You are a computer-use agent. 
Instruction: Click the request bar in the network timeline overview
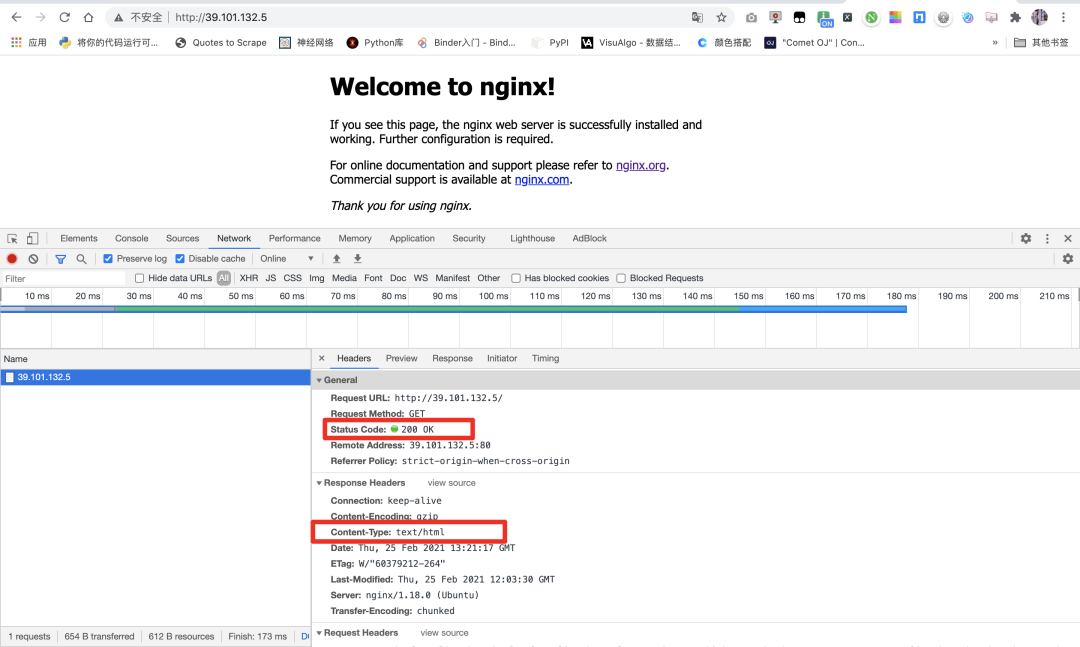point(454,309)
